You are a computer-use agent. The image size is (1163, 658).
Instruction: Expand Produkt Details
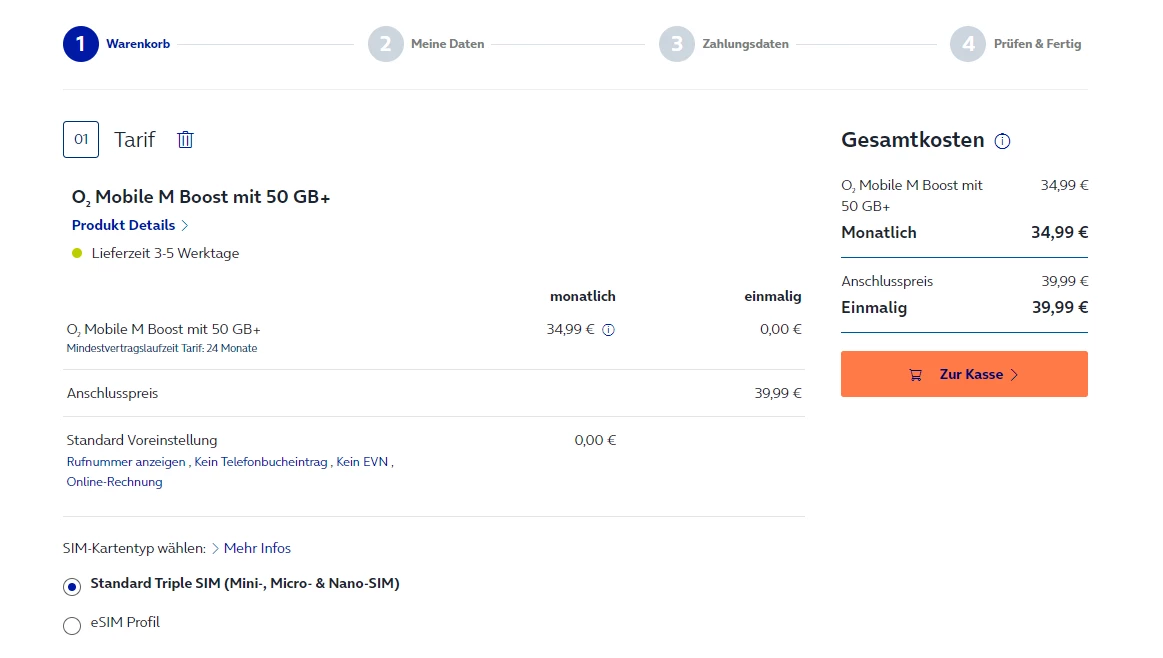pos(130,225)
